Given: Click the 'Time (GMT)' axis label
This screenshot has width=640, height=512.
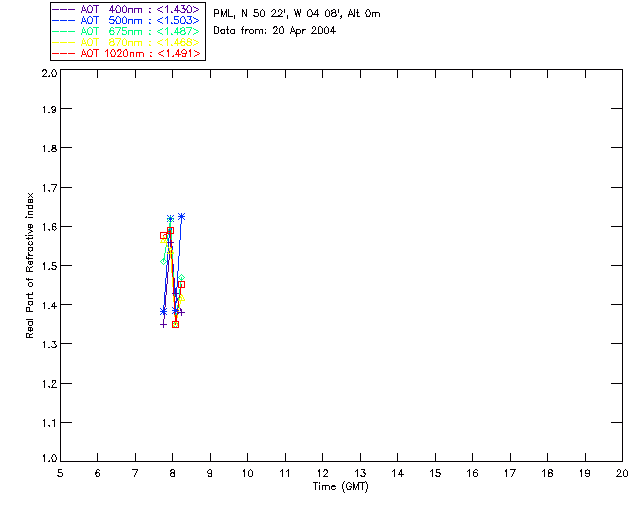Looking at the screenshot, I should 340,487.
